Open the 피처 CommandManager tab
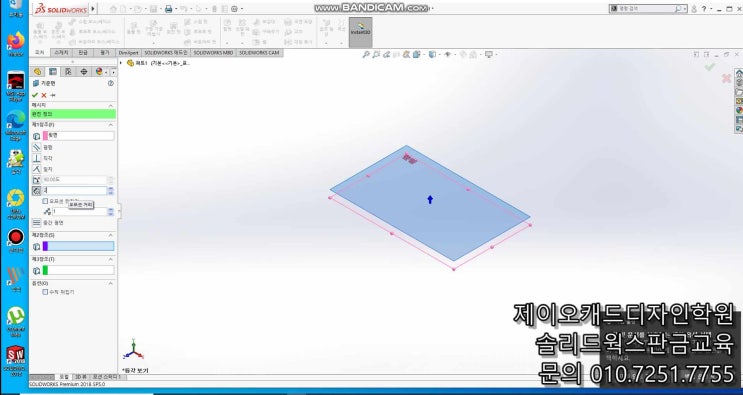This screenshot has width=743, height=395. pyautogui.click(x=39, y=53)
